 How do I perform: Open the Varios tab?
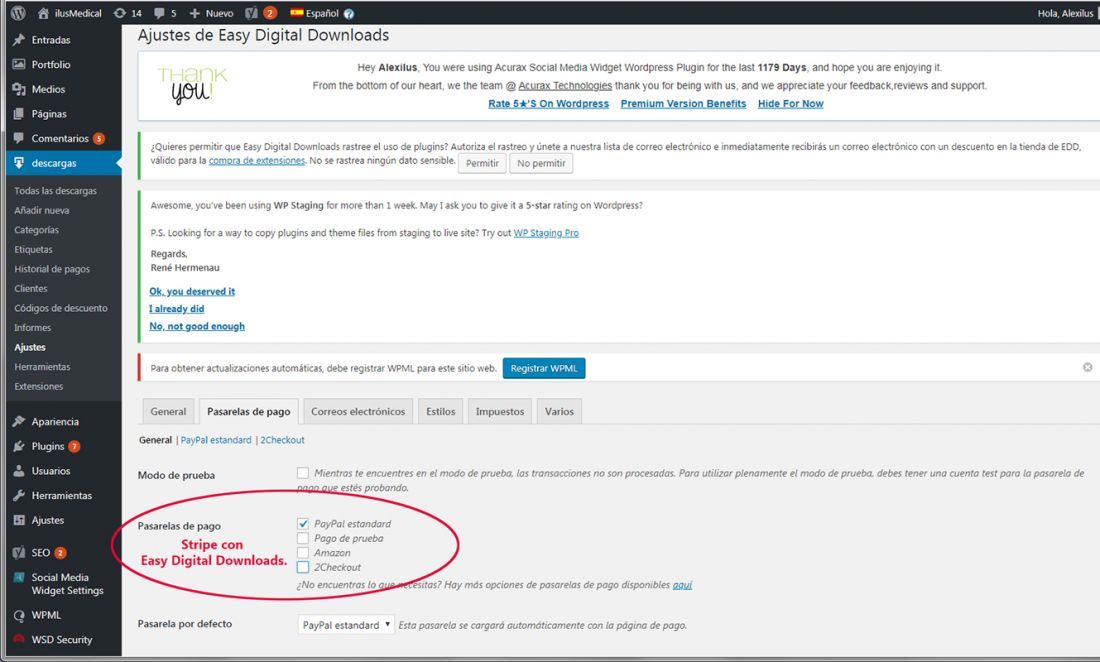(559, 412)
